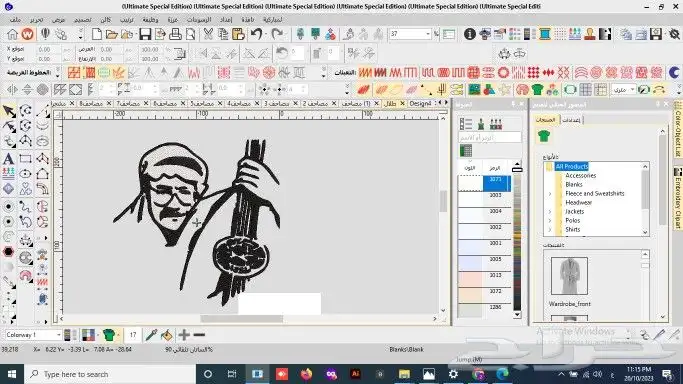The image size is (683, 384).
Task: Open the تصميم (Design) menu
Action: pos(83,20)
